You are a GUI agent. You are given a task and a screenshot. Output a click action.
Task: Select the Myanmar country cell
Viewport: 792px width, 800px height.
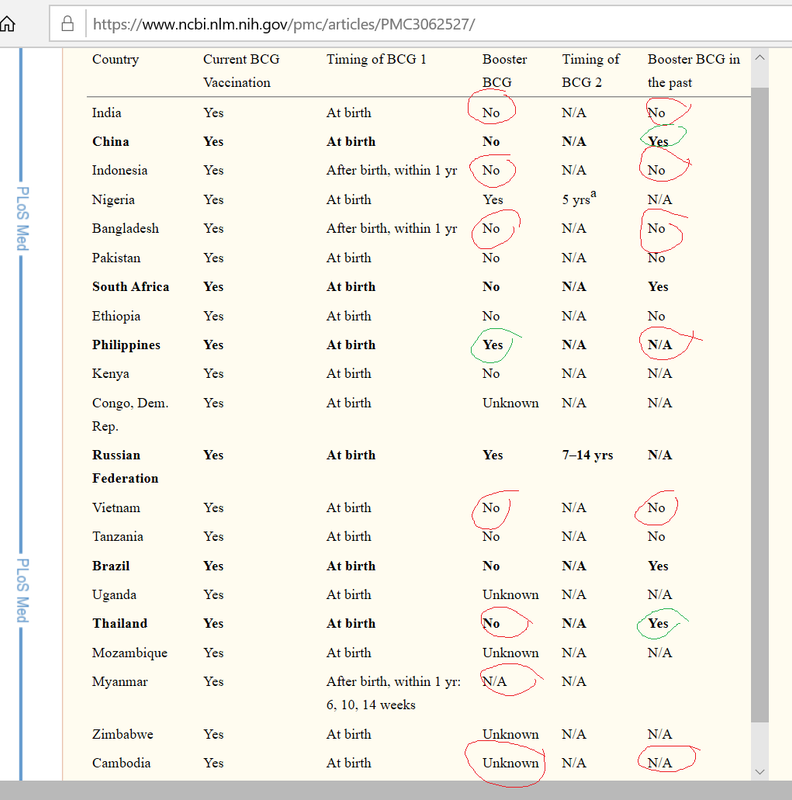[119, 682]
